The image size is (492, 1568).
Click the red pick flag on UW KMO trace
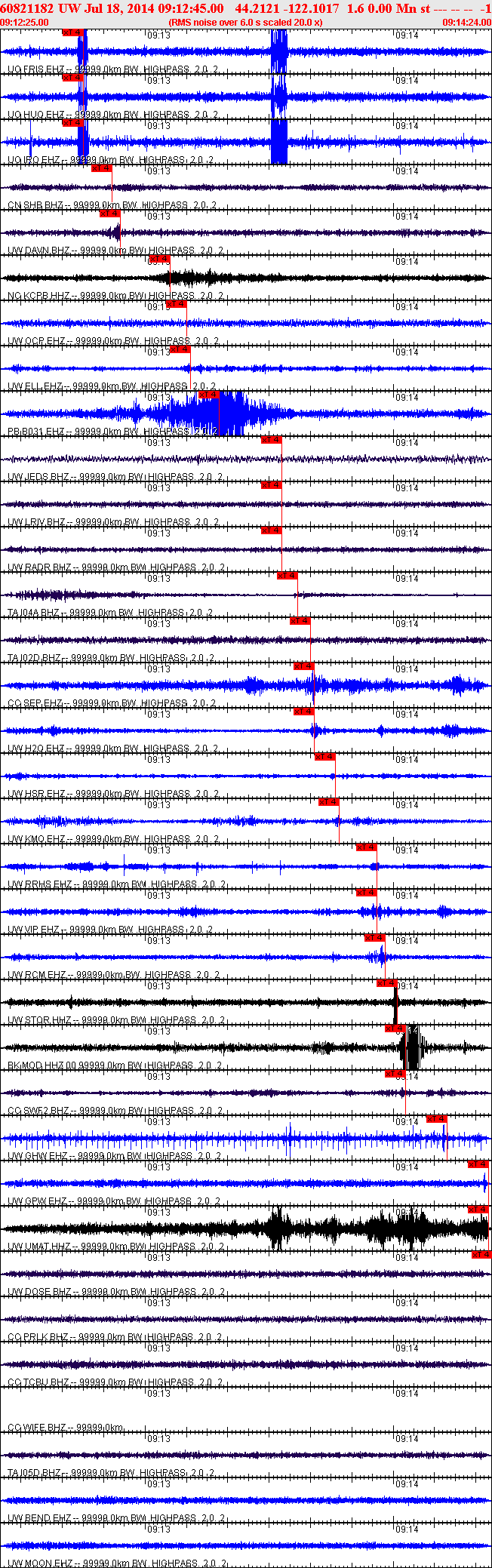tap(329, 802)
